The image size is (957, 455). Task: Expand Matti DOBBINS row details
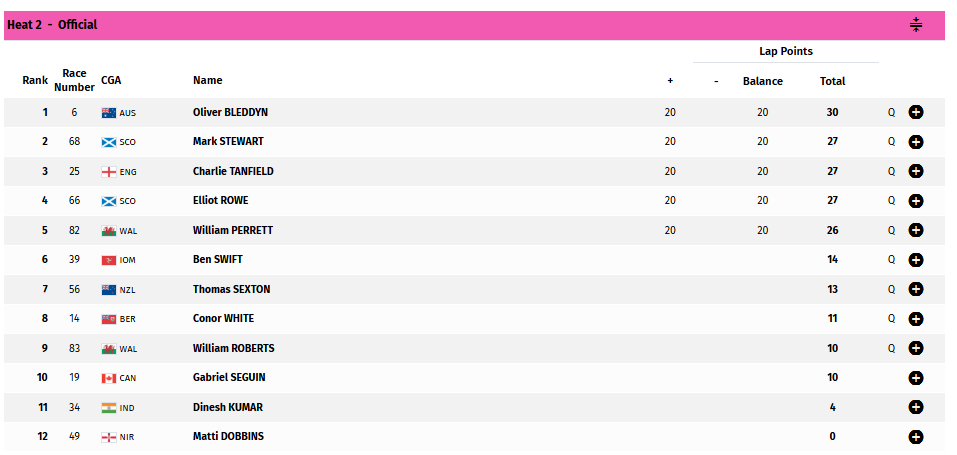915,437
